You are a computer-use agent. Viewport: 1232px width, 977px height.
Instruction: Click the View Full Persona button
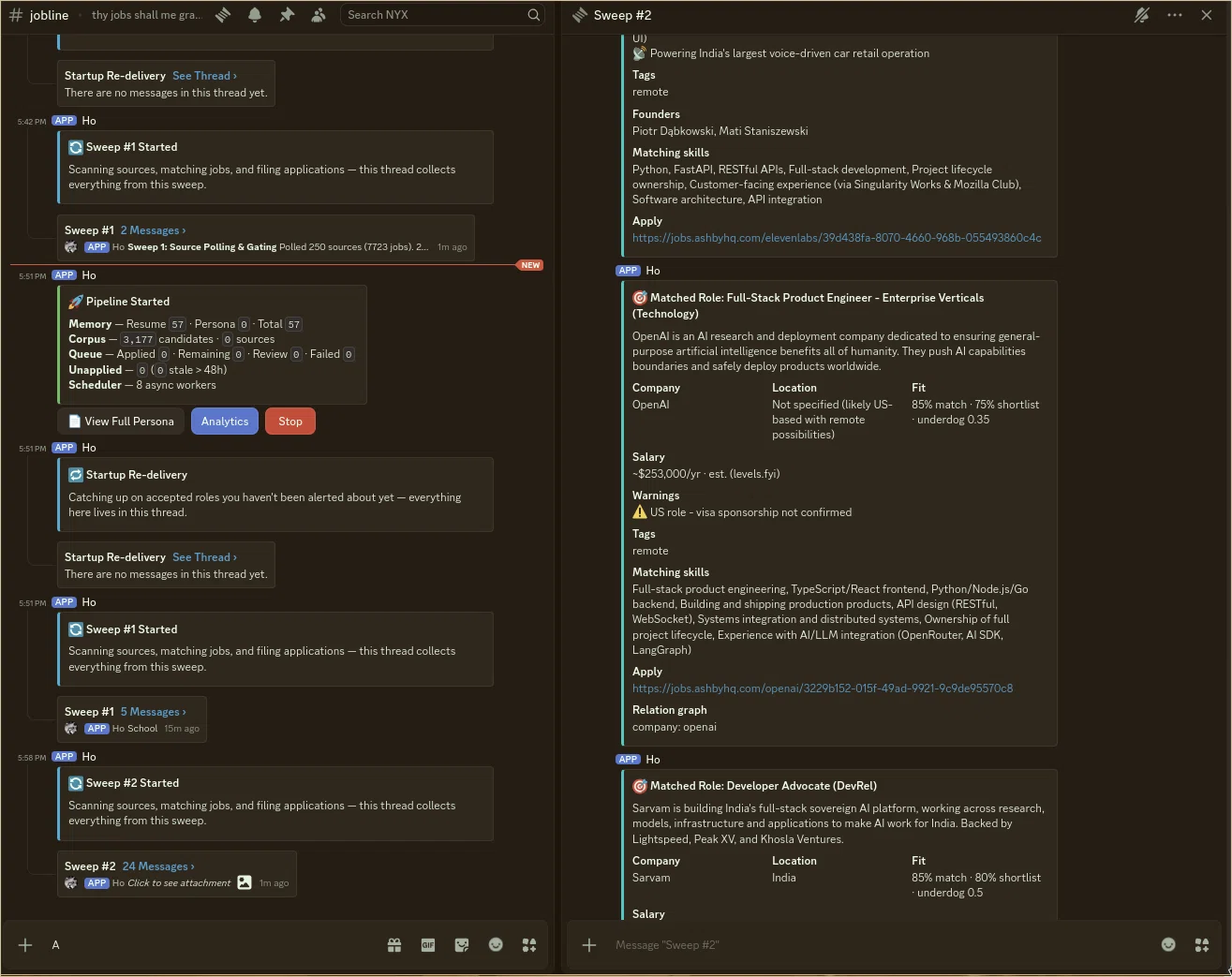click(x=121, y=422)
